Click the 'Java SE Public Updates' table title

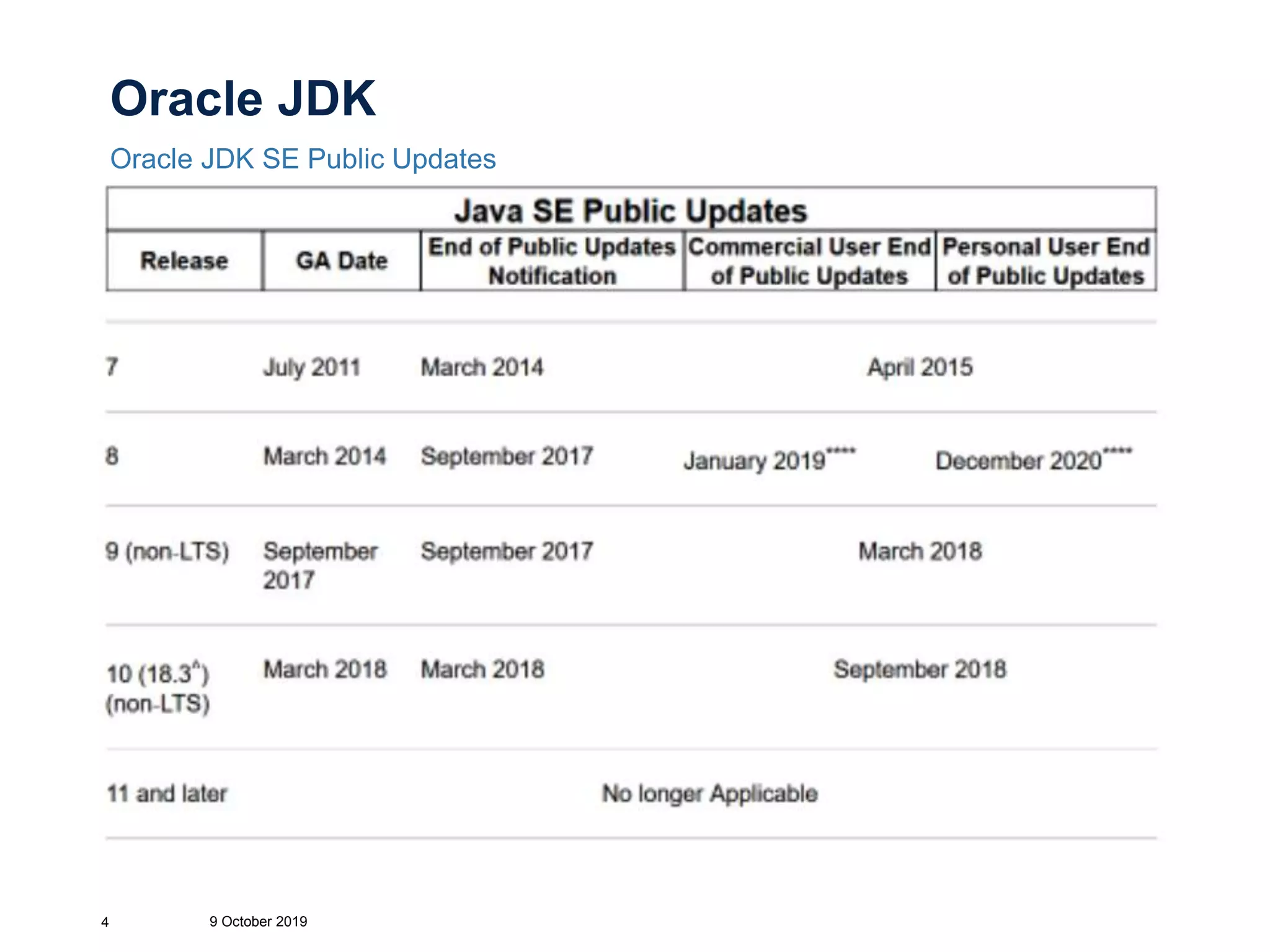(631, 211)
